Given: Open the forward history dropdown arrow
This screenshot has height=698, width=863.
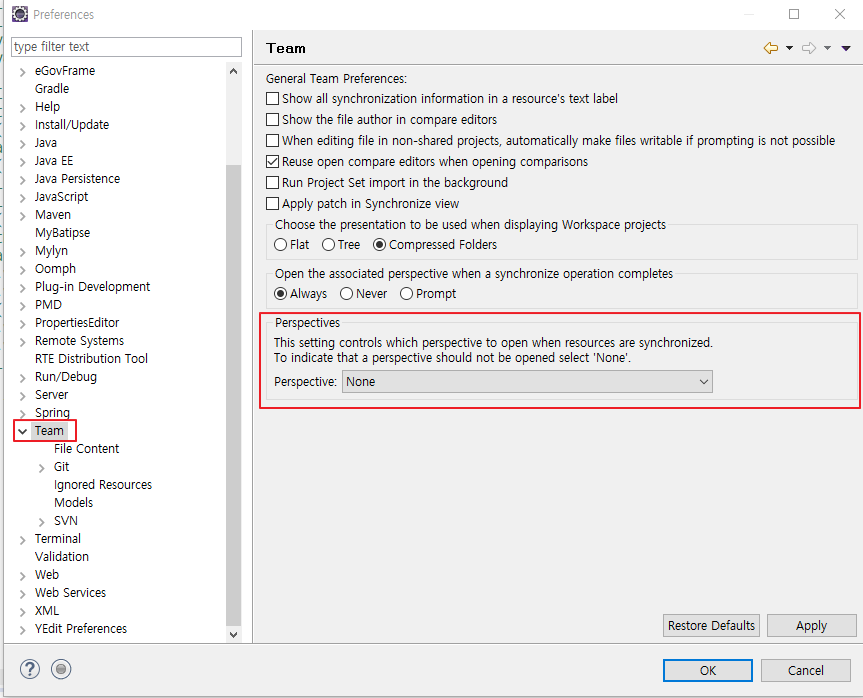Looking at the screenshot, I should [x=827, y=48].
